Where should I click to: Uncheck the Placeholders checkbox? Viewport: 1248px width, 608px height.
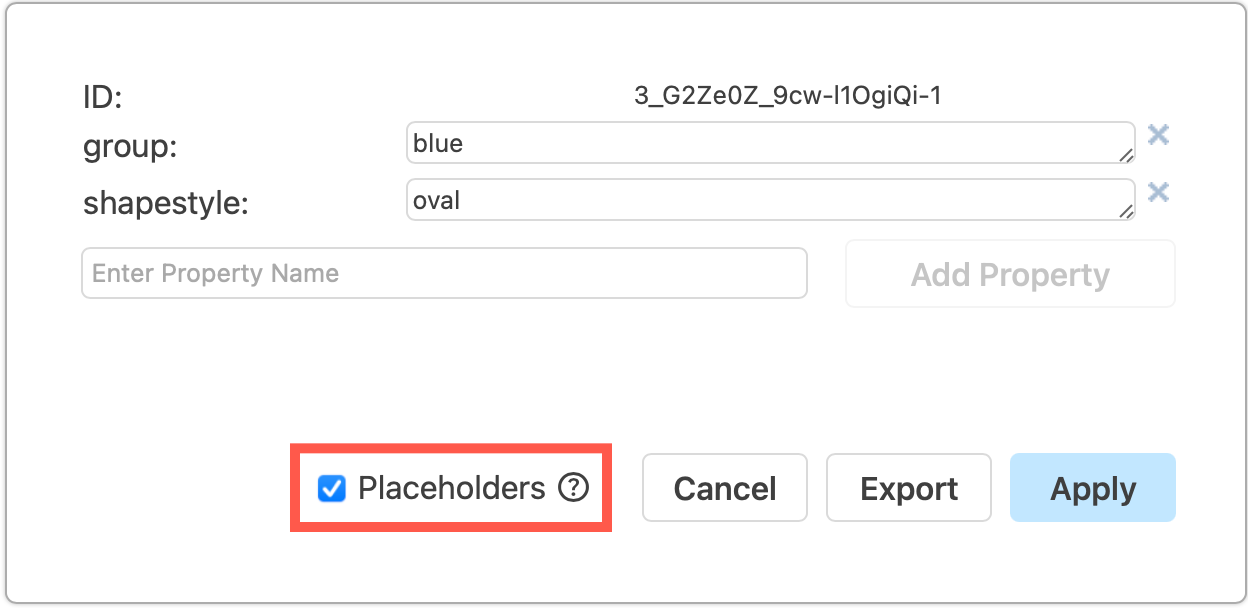pos(330,488)
